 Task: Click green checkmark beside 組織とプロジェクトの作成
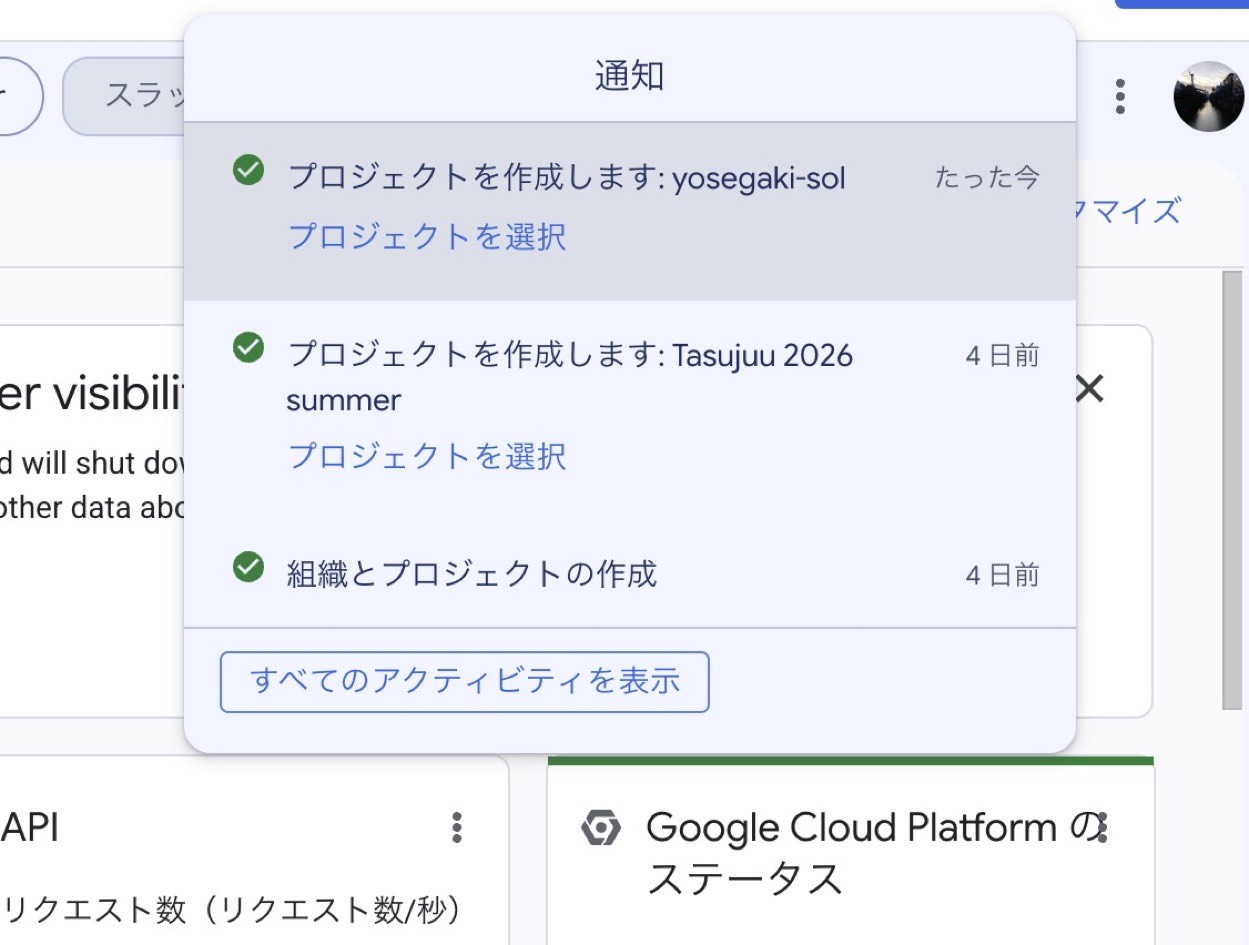248,568
